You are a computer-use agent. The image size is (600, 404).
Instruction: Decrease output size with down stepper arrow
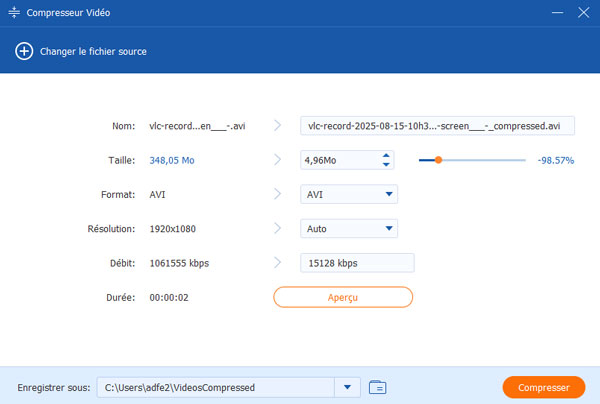pos(386,165)
